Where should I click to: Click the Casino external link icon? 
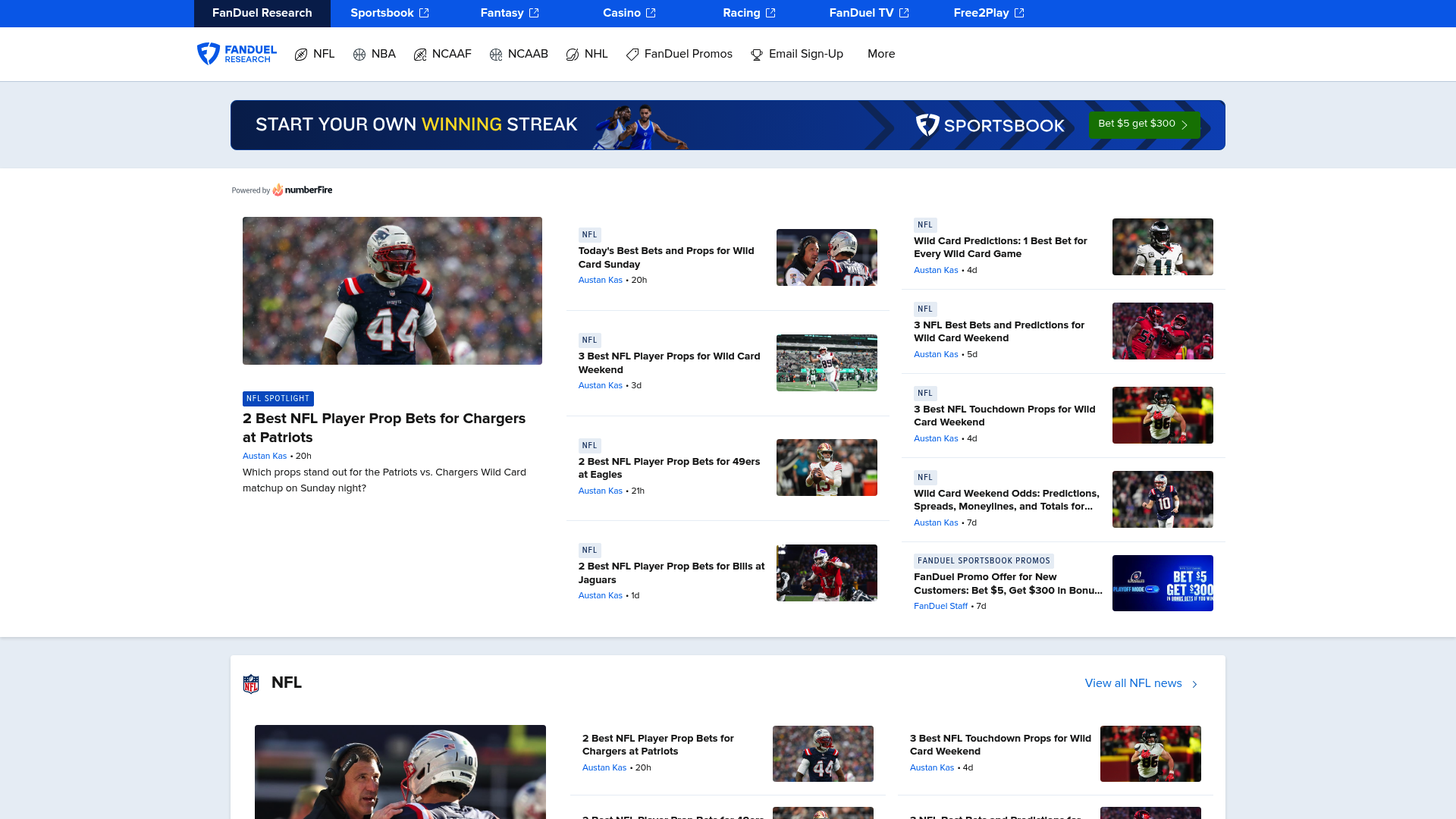(x=651, y=13)
